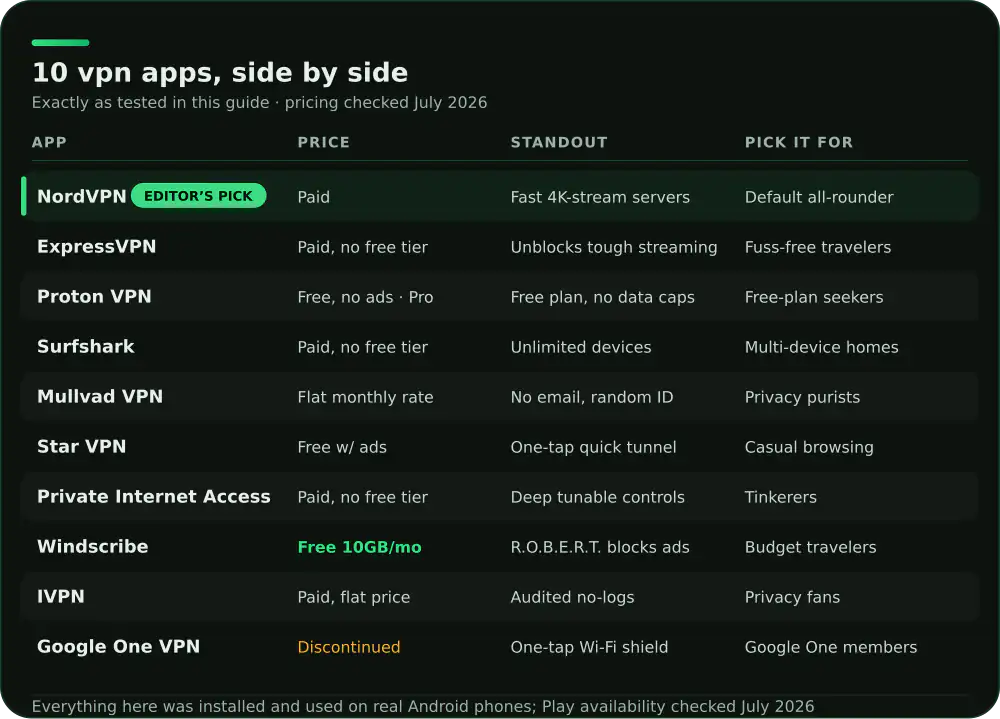Click 'Casual browsing' cell
The width and height of the screenshot is (1000, 719).
(x=809, y=447)
